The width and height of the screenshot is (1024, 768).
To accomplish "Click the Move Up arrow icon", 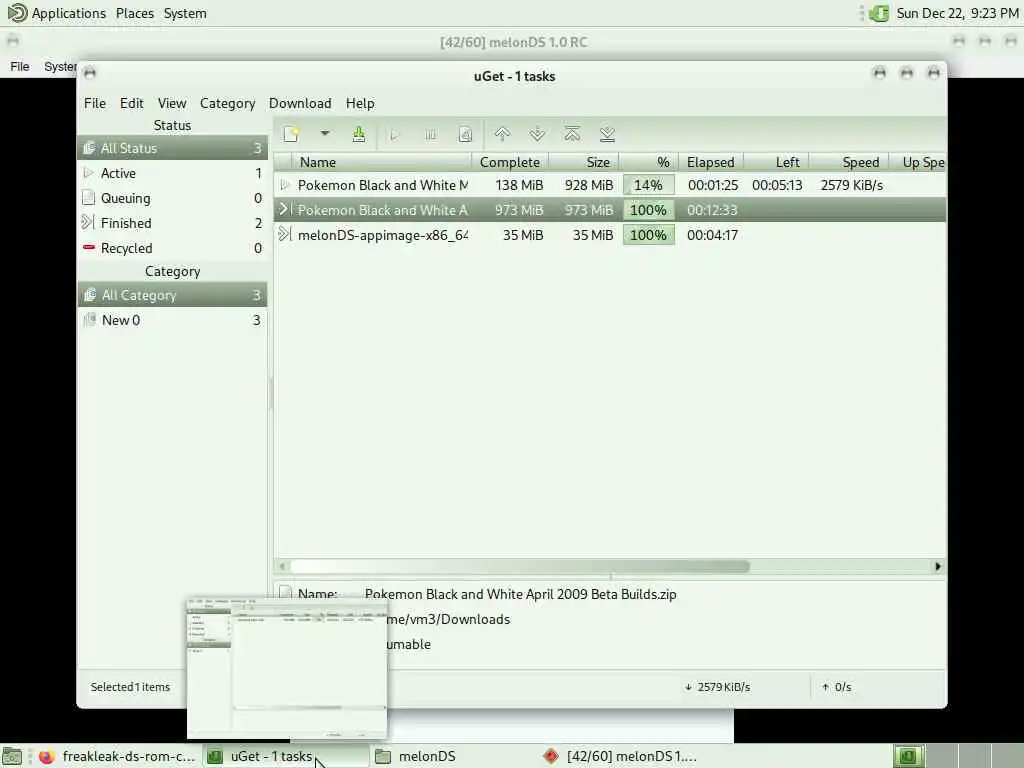I will point(502,135).
